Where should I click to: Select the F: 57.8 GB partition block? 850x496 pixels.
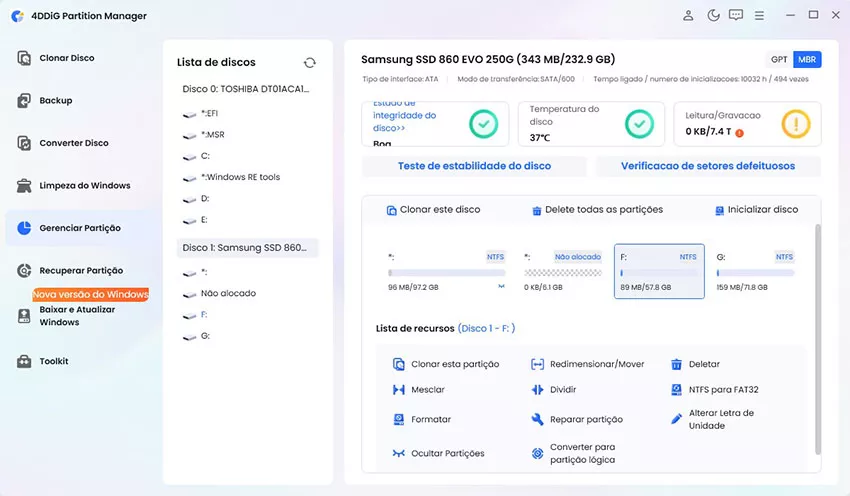tap(659, 272)
